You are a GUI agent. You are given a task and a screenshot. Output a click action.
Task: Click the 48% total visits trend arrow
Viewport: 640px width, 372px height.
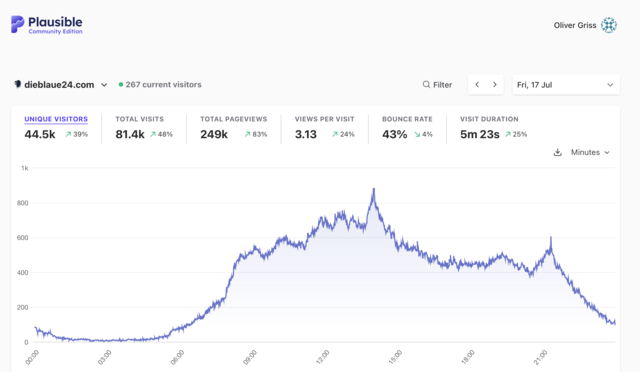[153, 134]
